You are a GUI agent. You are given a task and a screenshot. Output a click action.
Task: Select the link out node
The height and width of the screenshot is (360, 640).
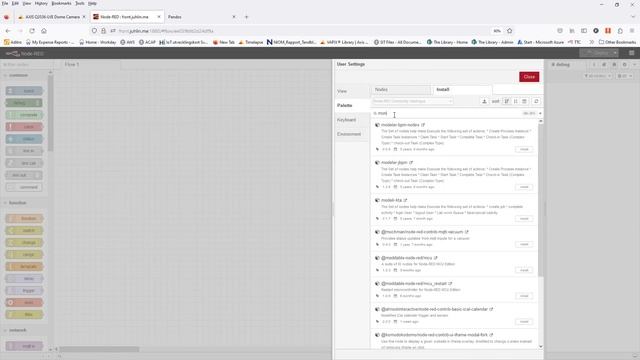click(x=24, y=175)
